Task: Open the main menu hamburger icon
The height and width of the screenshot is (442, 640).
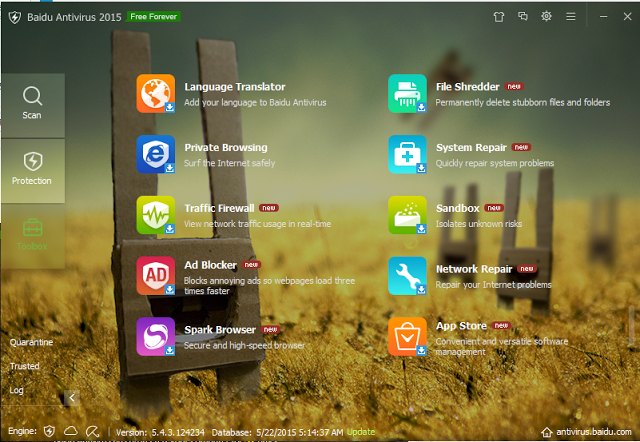Action: point(571,17)
